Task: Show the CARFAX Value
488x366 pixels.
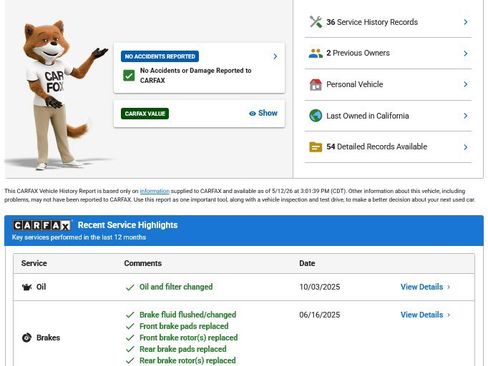Action: click(x=263, y=113)
